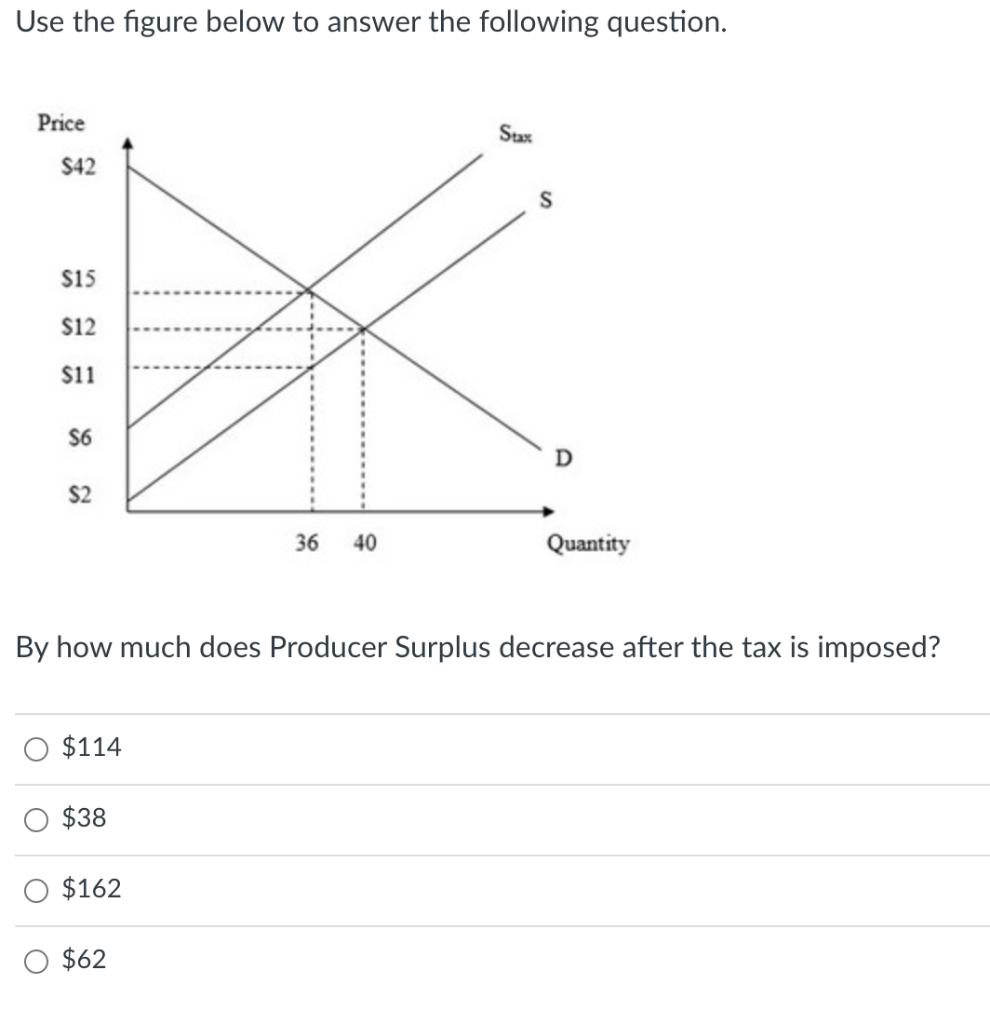Click the quantity value 40 below the graph
The height and width of the screenshot is (1024, 990).
click(x=363, y=543)
